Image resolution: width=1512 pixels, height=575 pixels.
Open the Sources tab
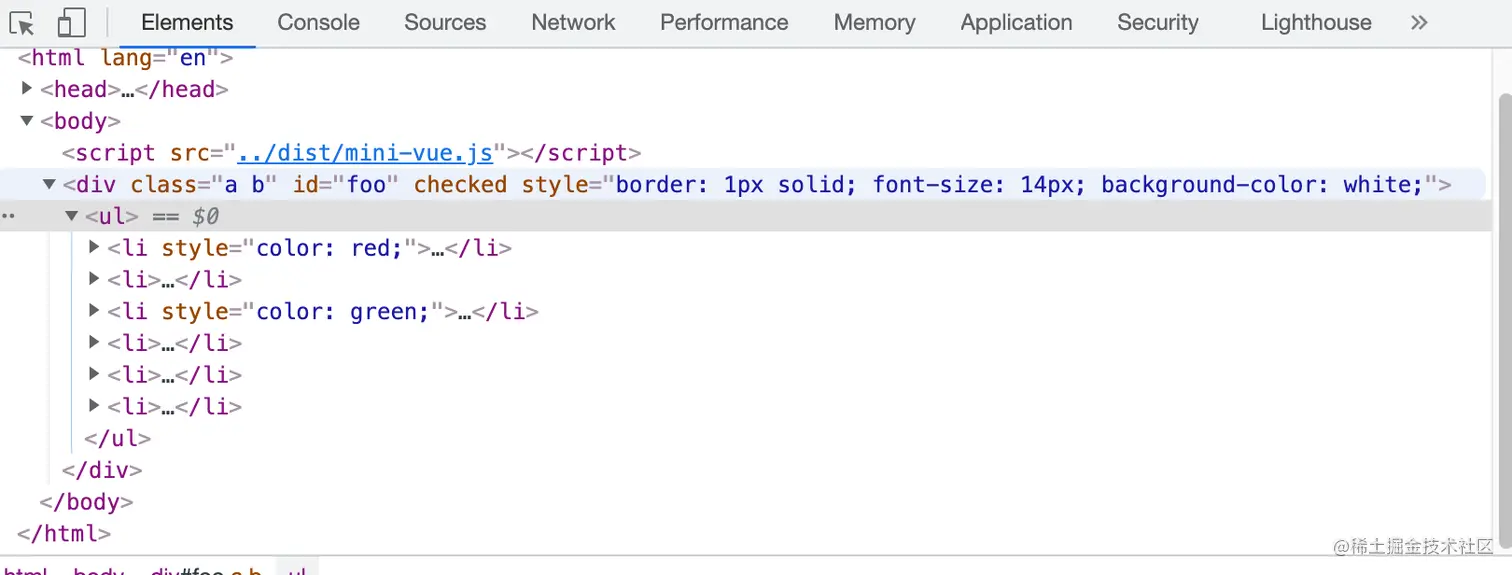(445, 23)
